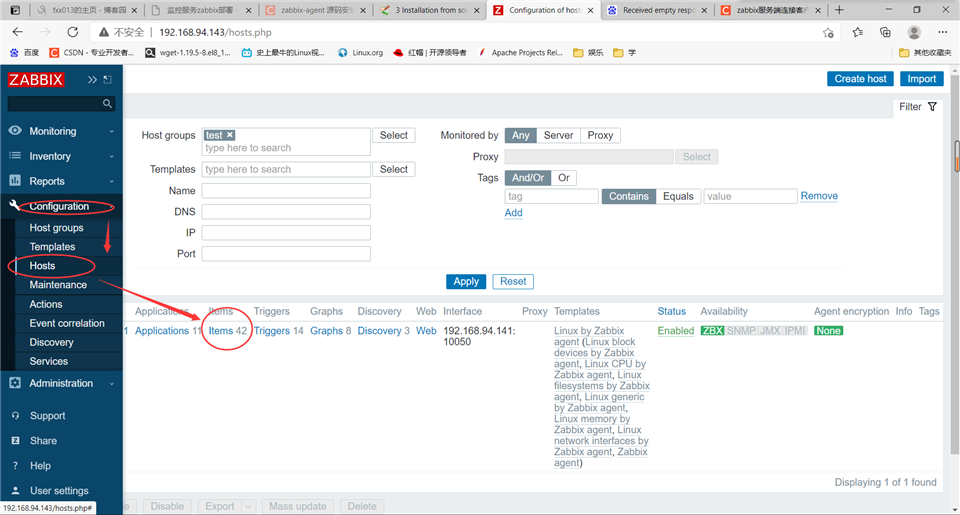Choose Contains tag operator
This screenshot has height=515, width=960.
click(x=629, y=196)
